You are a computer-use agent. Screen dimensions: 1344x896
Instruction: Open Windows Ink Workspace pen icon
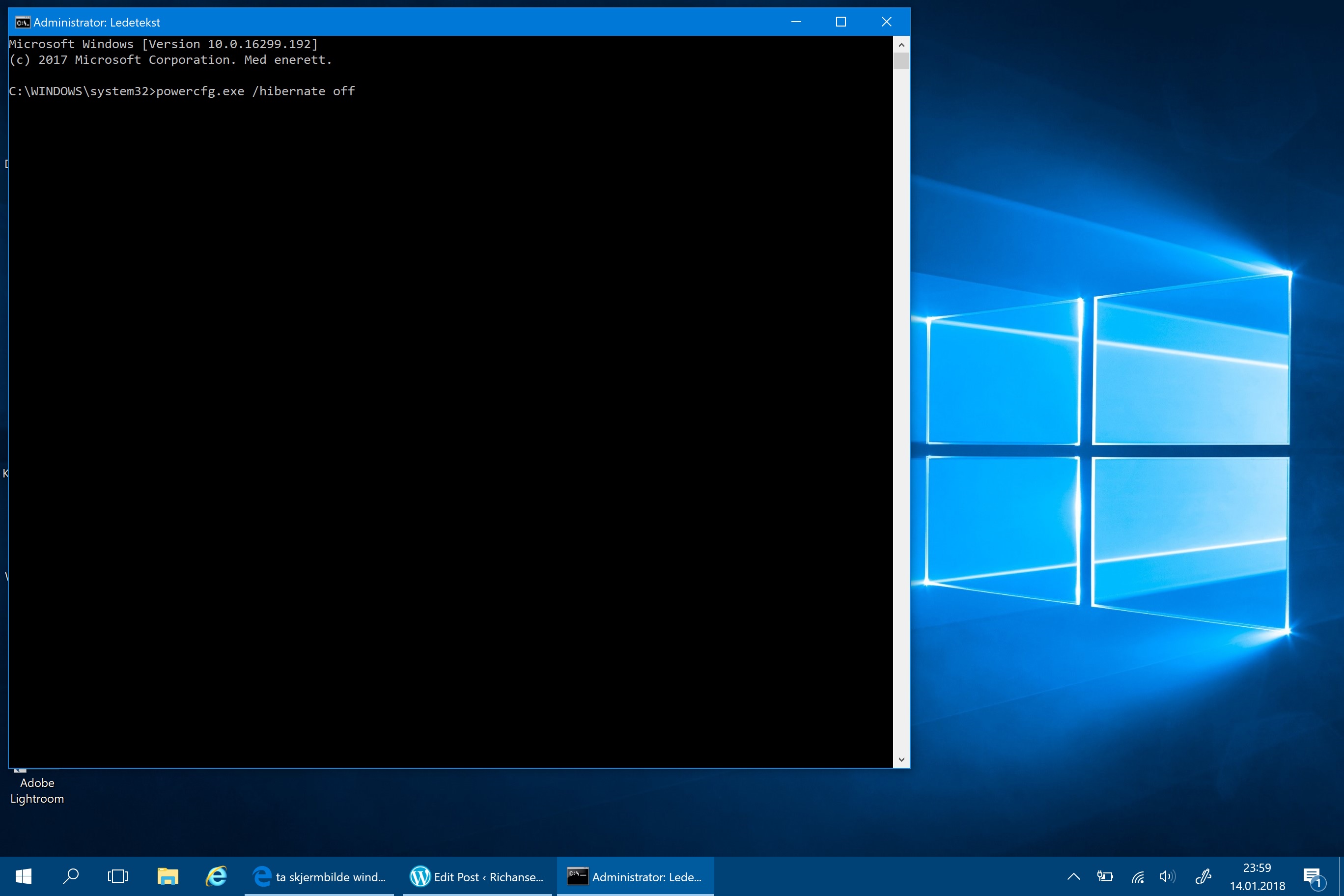[x=1204, y=876]
